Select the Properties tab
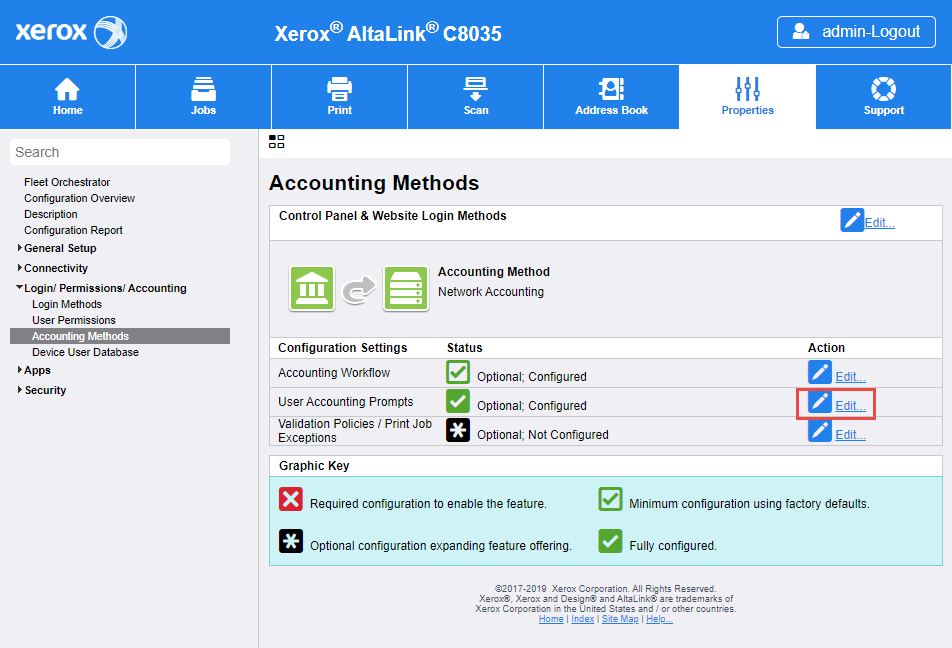This screenshot has width=952, height=648. pyautogui.click(x=747, y=97)
